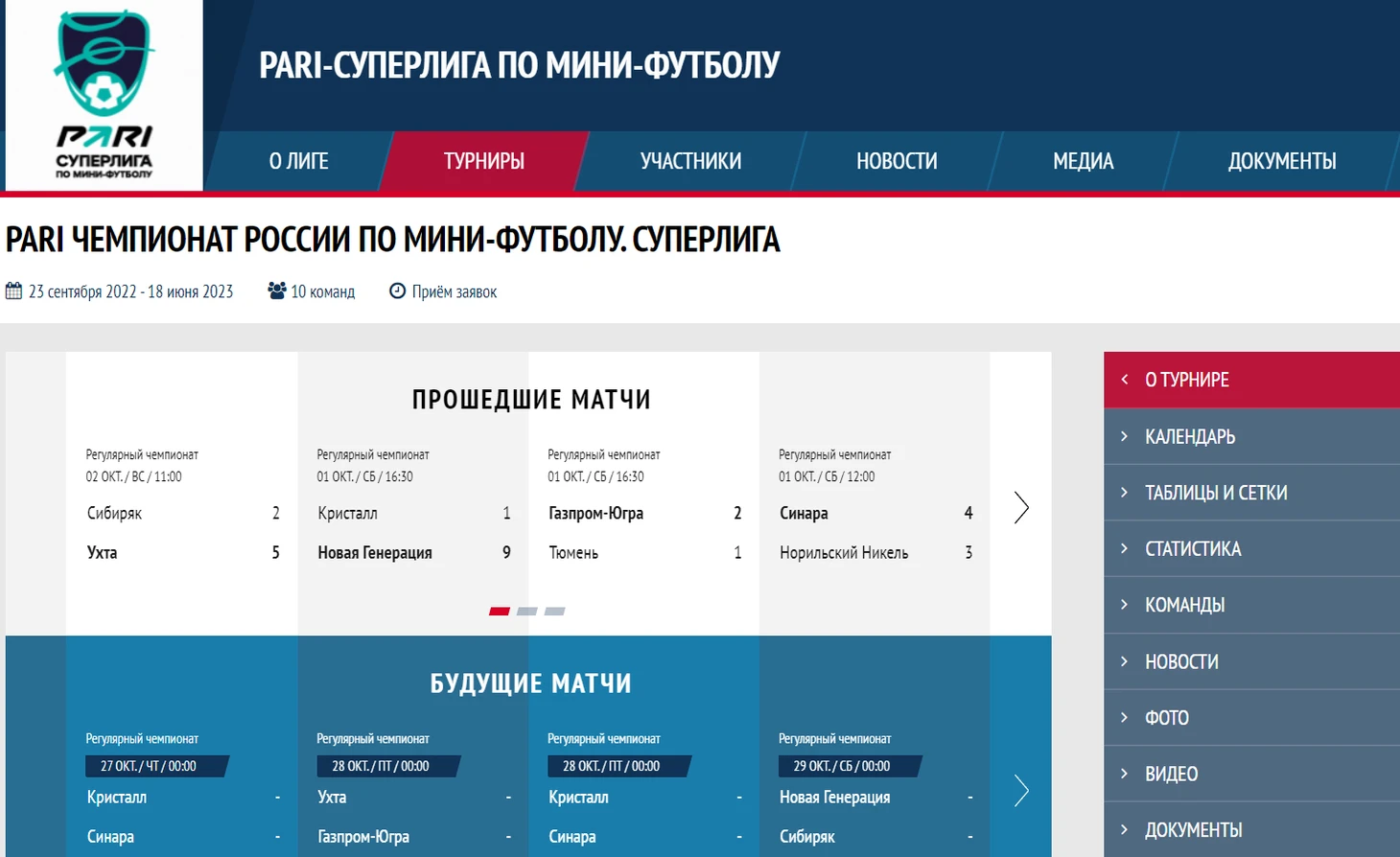Viewport: 1400px width, 857px height.
Task: Click 'Газпром-Югра' in past matches
Action: tap(595, 513)
